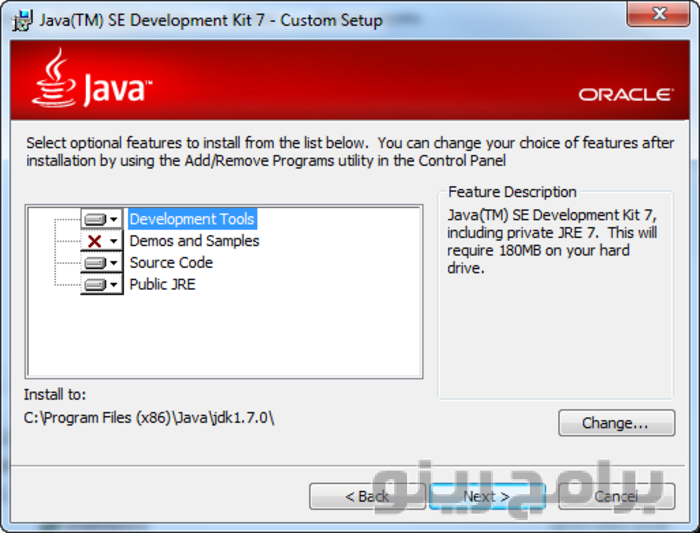
Task: Close the Custom Setup window
Action: 658,14
